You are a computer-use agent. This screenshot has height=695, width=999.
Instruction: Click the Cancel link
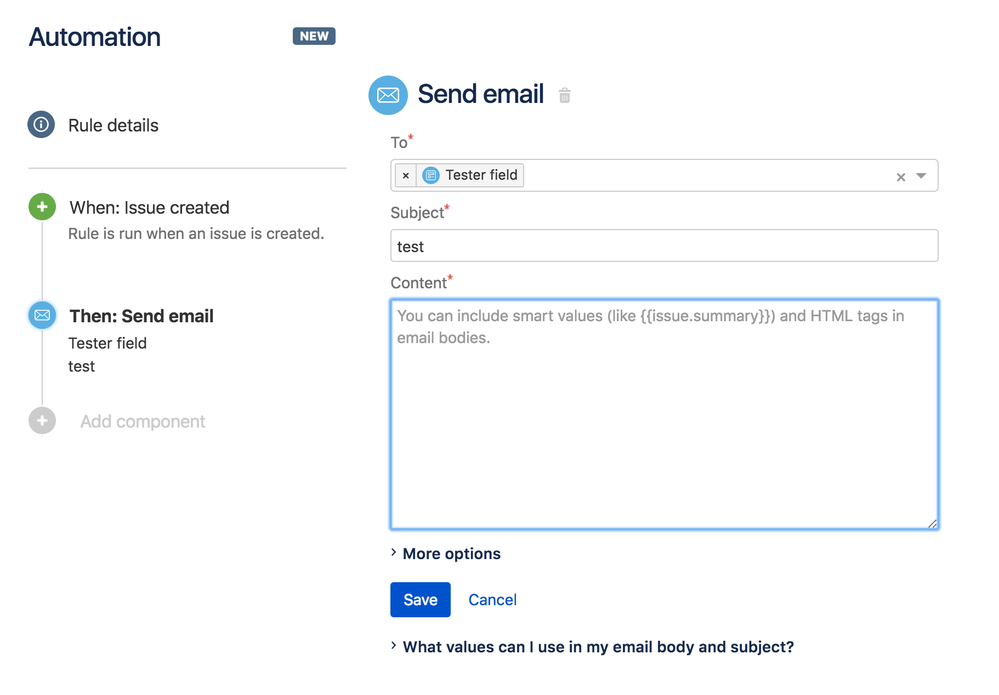pyautogui.click(x=492, y=599)
